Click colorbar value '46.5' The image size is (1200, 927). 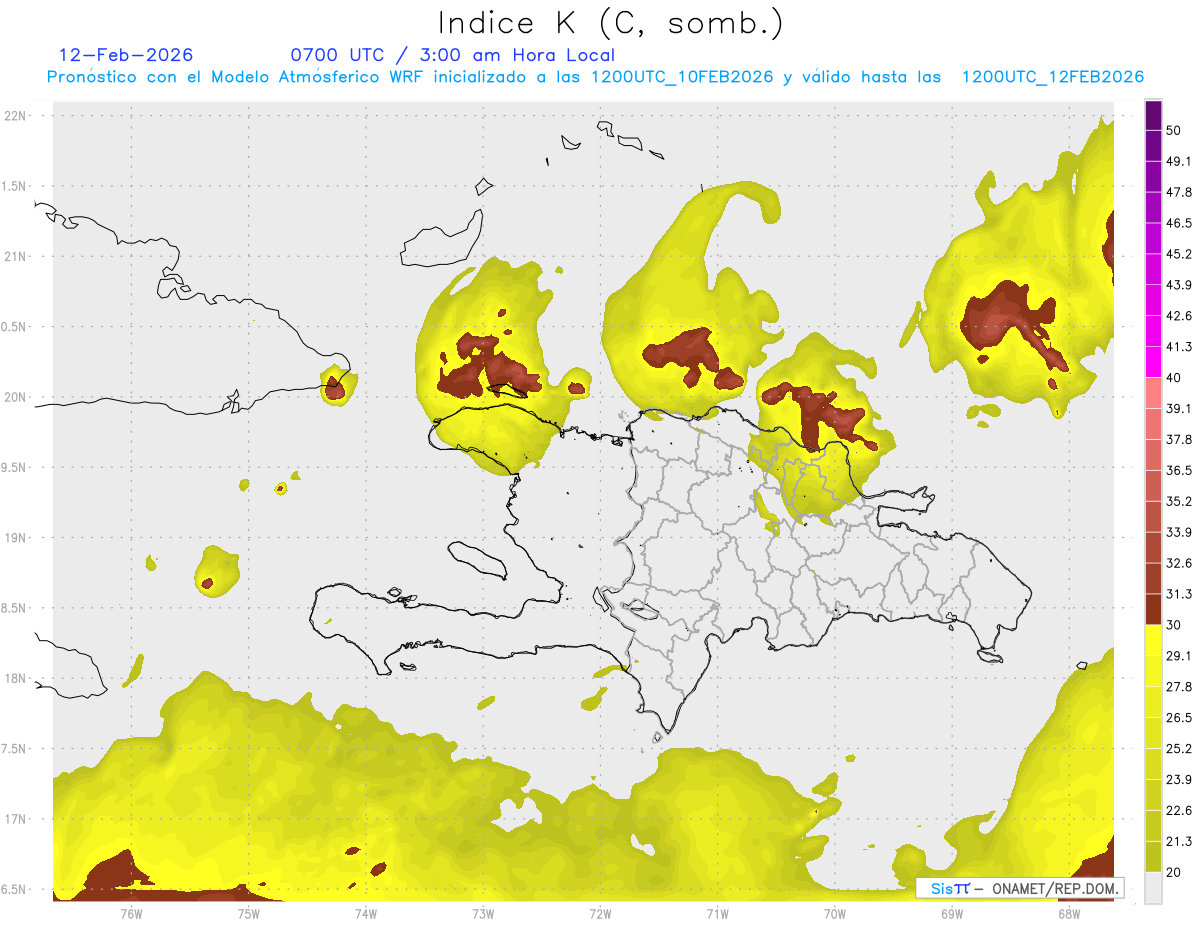[x=1179, y=223]
